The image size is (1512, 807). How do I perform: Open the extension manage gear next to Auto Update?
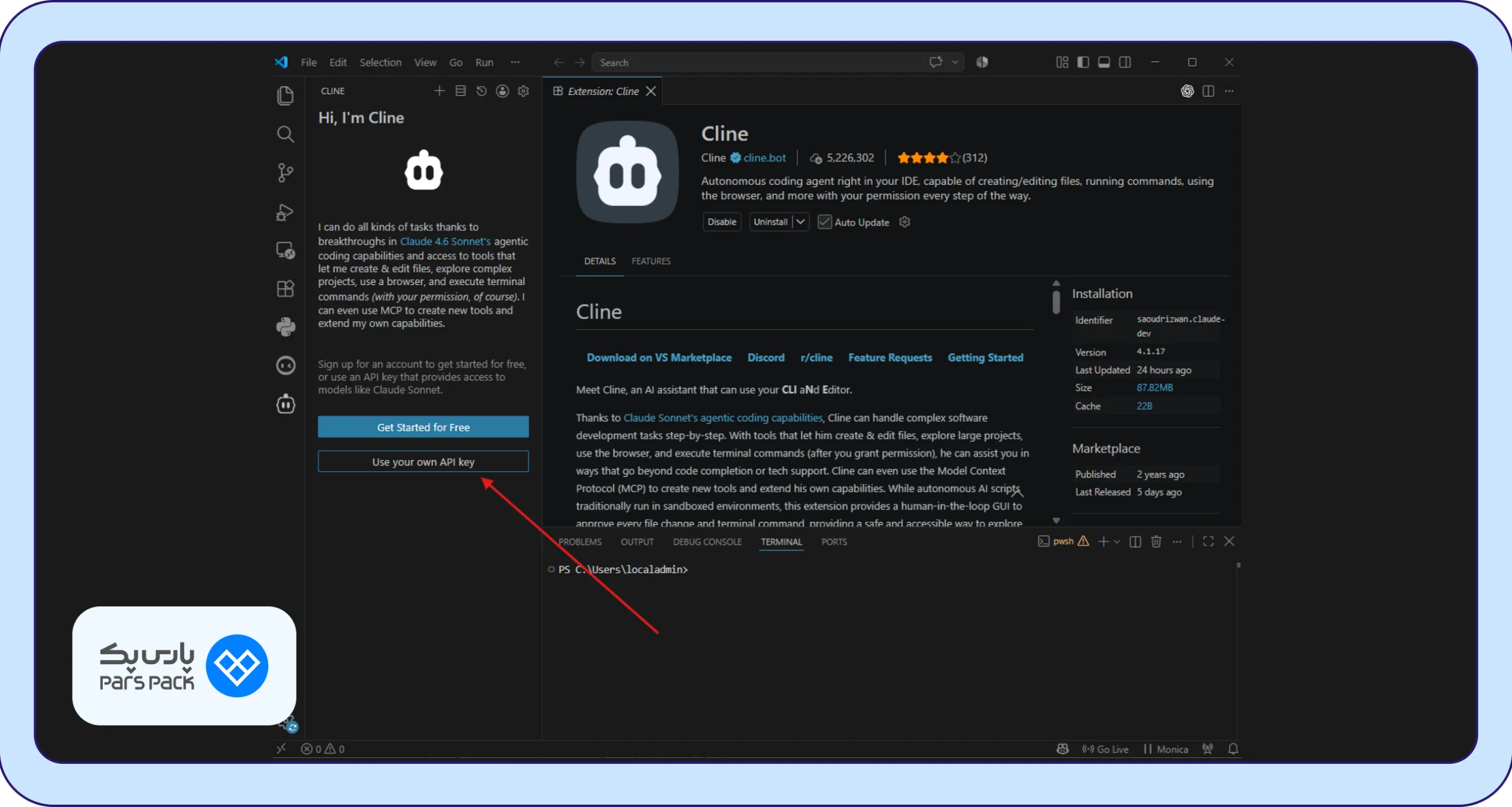904,222
